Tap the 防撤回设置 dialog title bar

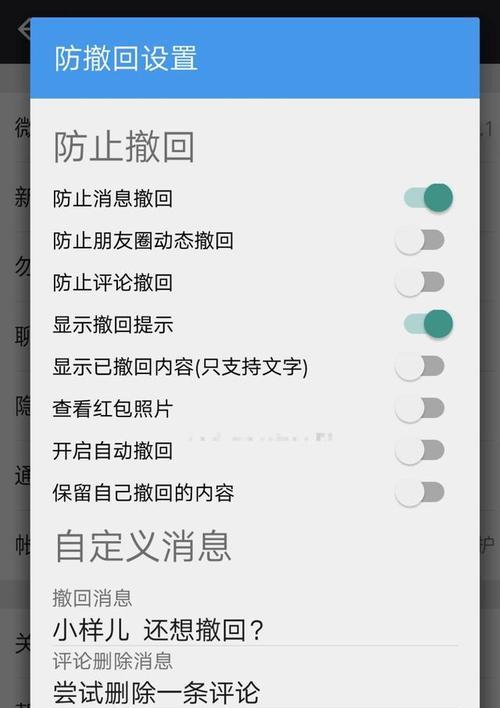tap(255, 58)
